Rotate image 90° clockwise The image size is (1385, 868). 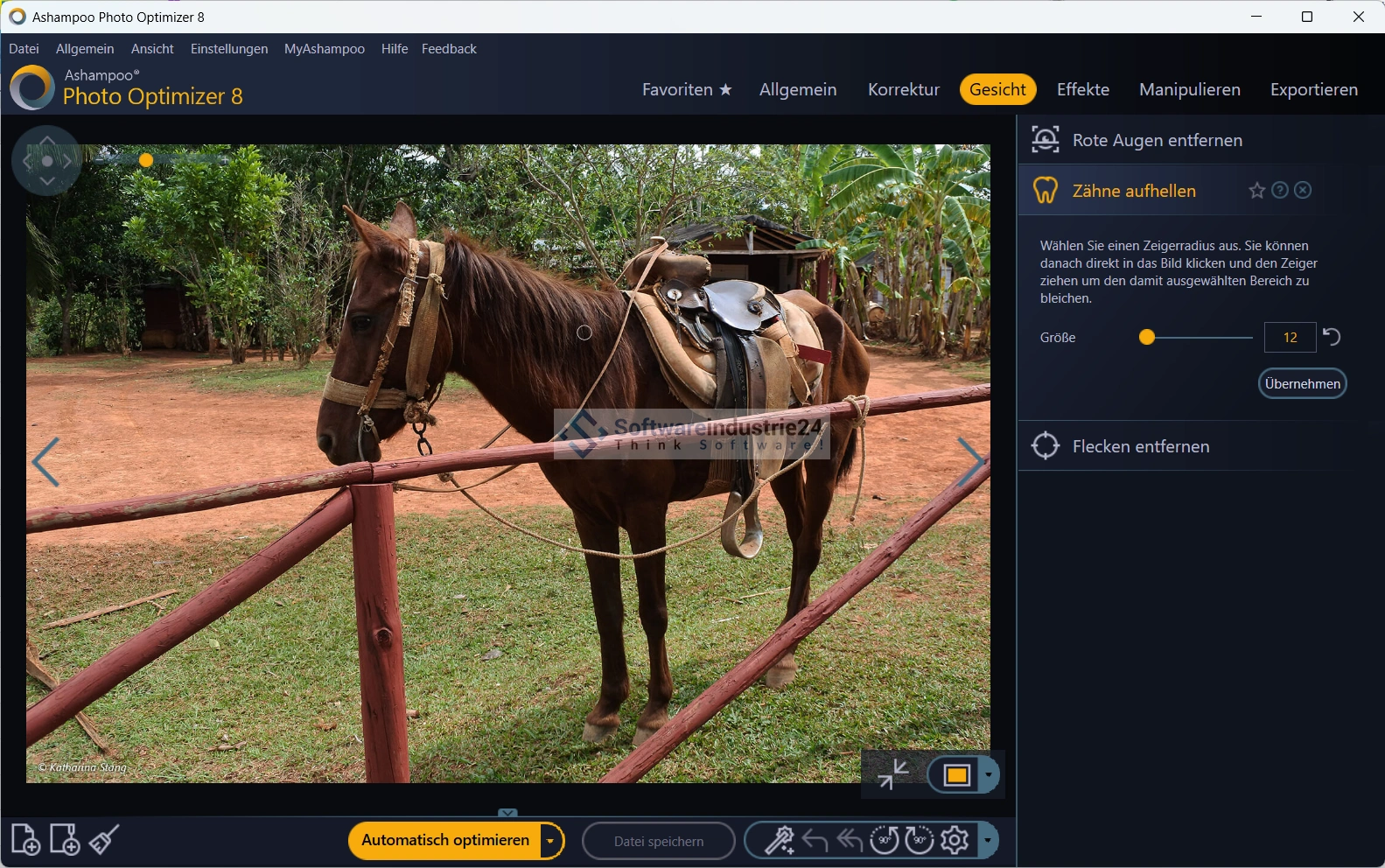919,841
